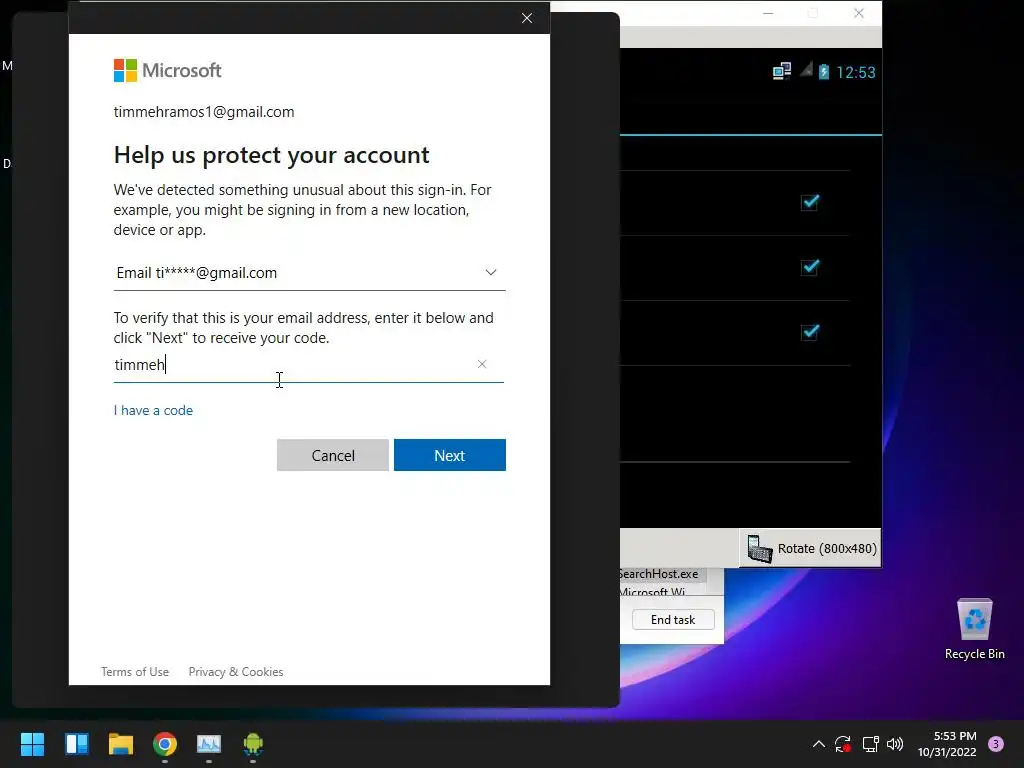Open network status tray icon
The width and height of the screenshot is (1024, 768).
pyautogui.click(x=870, y=744)
